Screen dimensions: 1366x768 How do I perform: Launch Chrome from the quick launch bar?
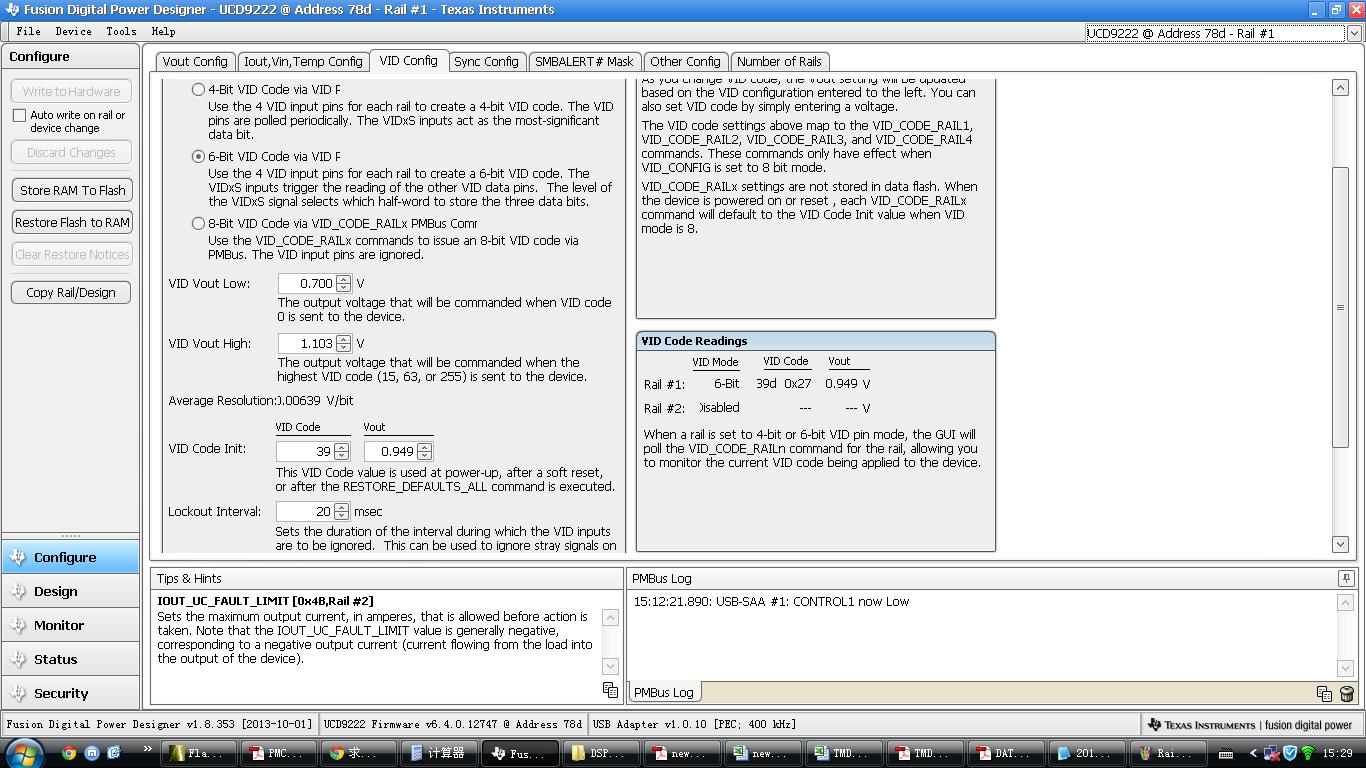(x=69, y=753)
